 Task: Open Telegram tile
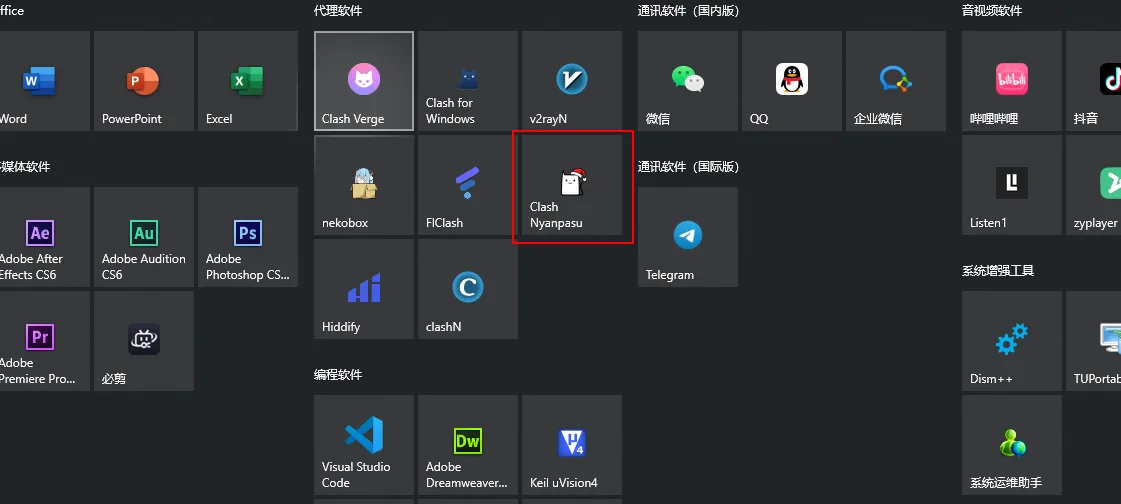click(688, 237)
